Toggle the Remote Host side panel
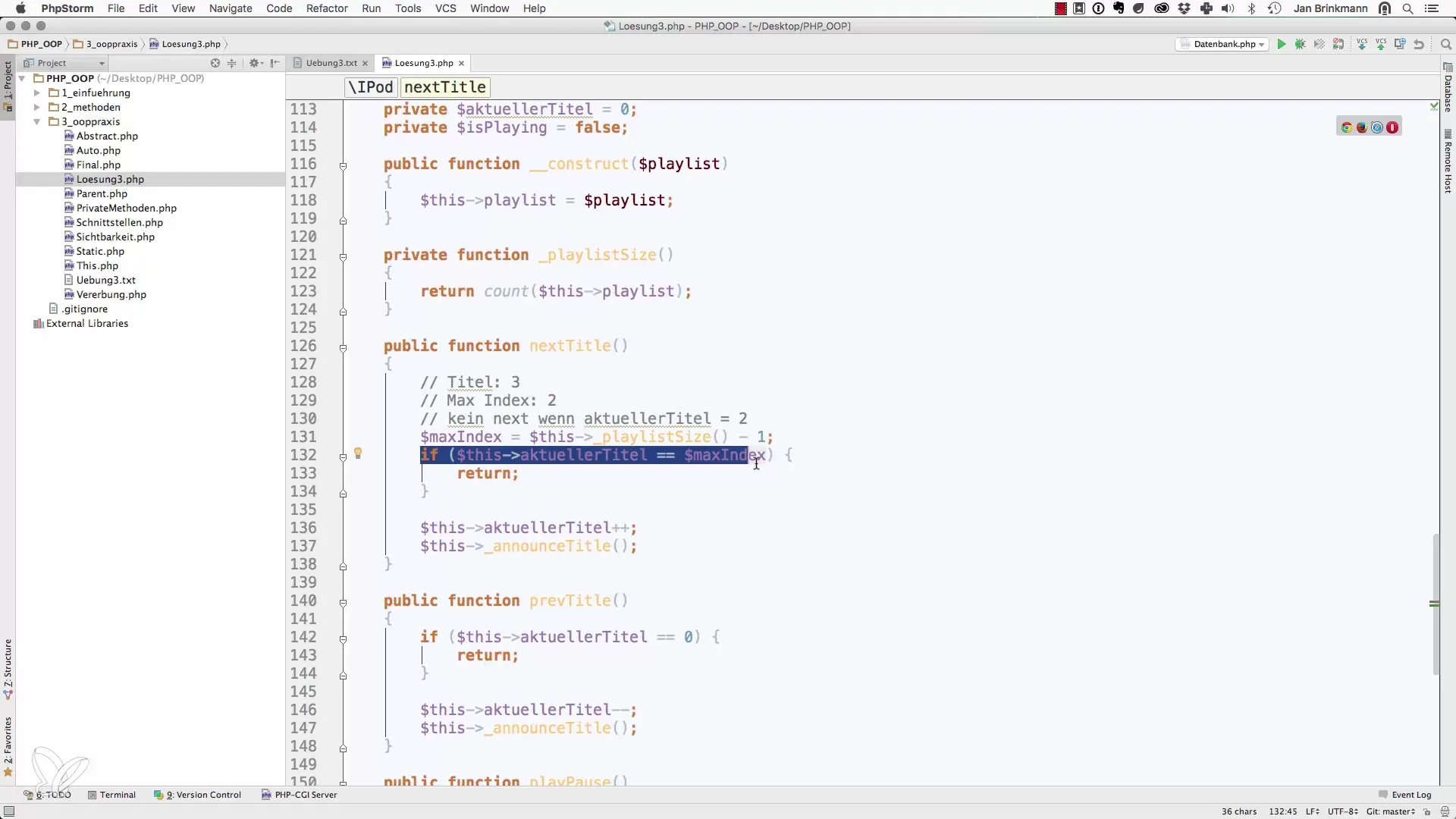Screen dimensions: 1456x819 tap(1448, 162)
